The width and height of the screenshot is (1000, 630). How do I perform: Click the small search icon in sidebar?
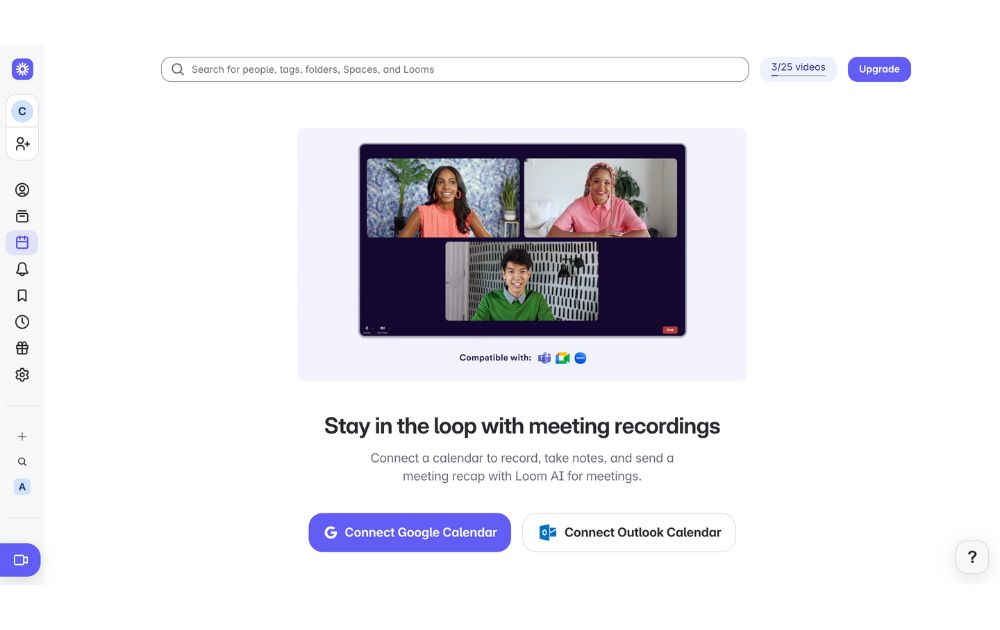[x=22, y=462]
